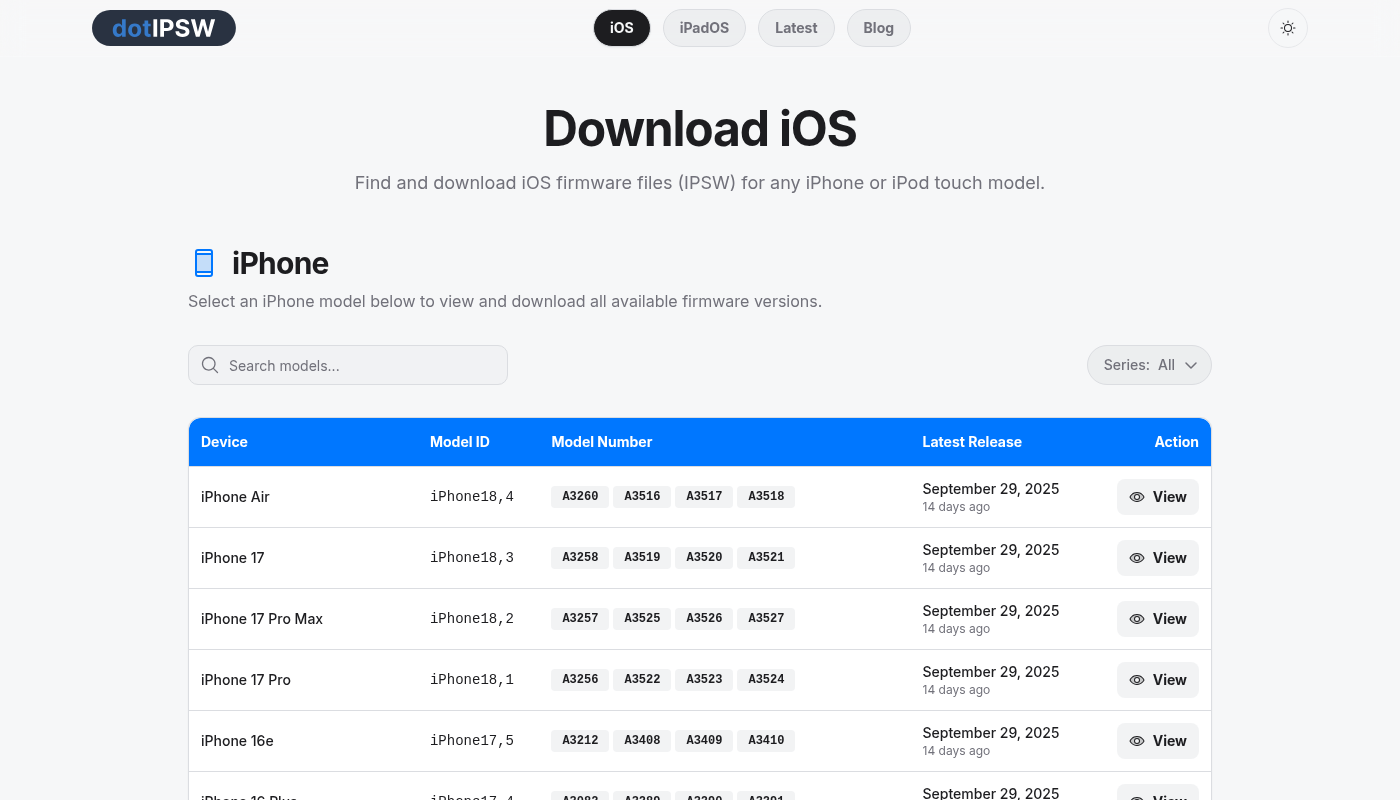The image size is (1400, 800).
Task: Toggle the light/dark theme sun icon
Action: [1287, 28]
